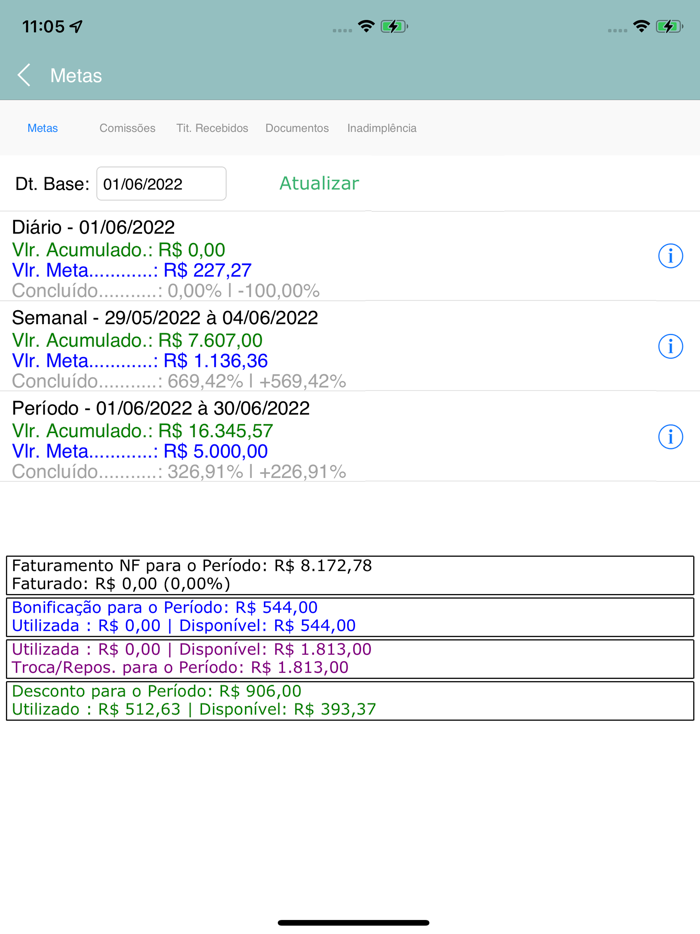Screen dimensions: 700x934
Task: Go back using the navigation chevron
Action: [x=22, y=74]
